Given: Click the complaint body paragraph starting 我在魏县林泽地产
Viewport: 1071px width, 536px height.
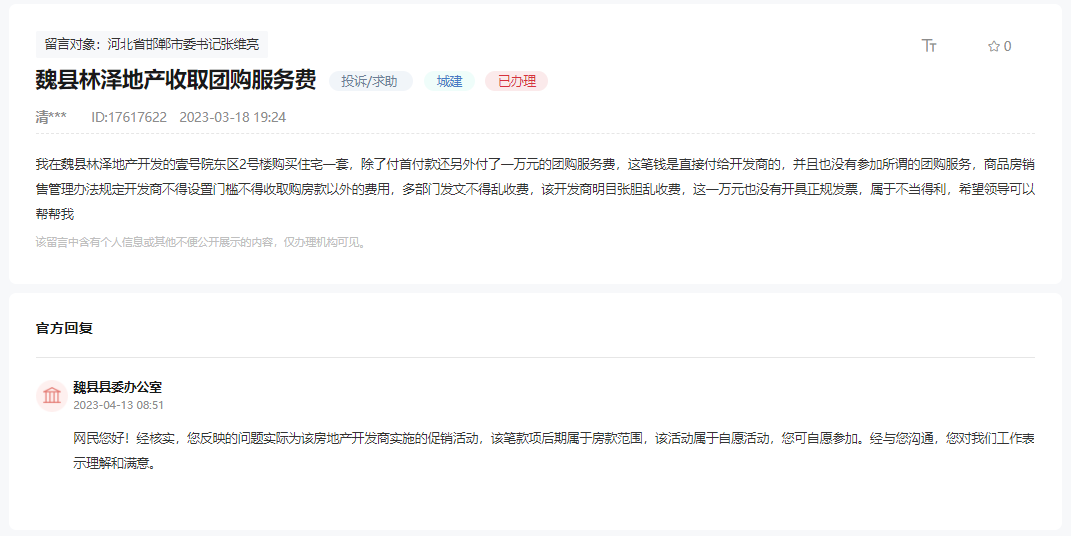Looking at the screenshot, I should point(536,189).
